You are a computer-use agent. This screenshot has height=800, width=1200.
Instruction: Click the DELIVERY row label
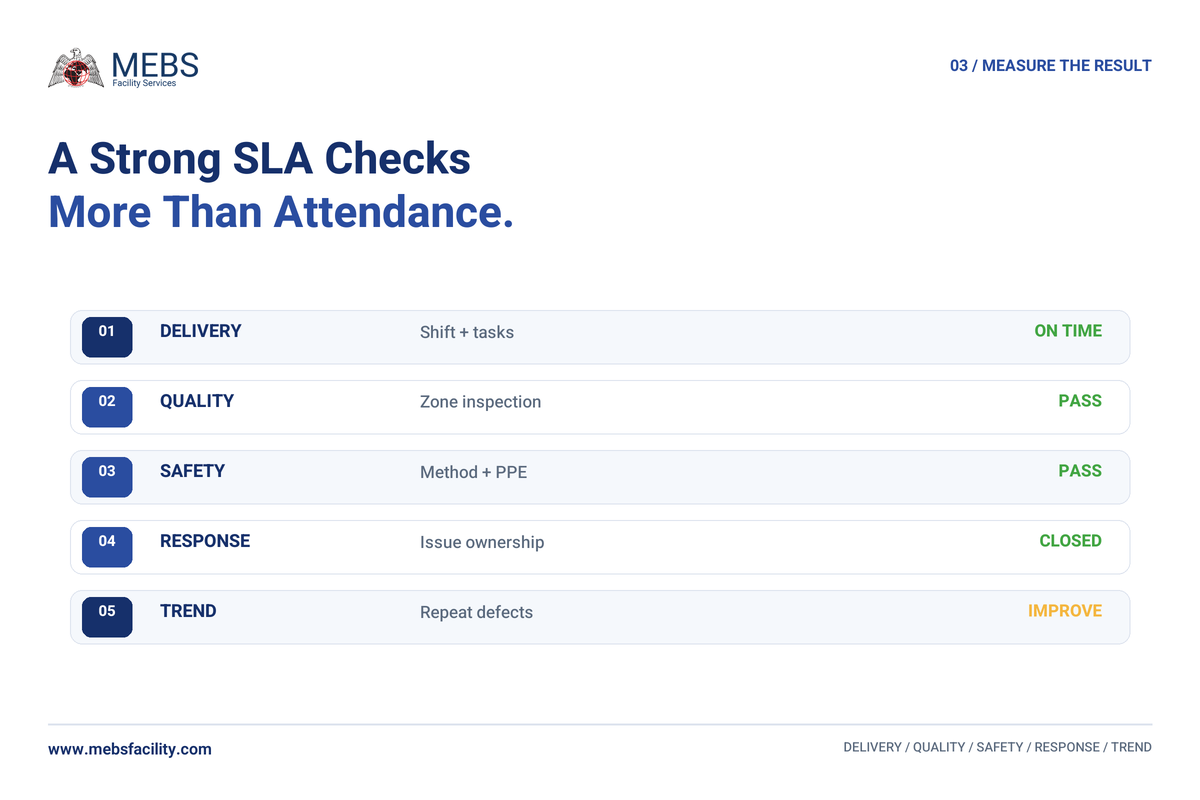pyautogui.click(x=201, y=331)
